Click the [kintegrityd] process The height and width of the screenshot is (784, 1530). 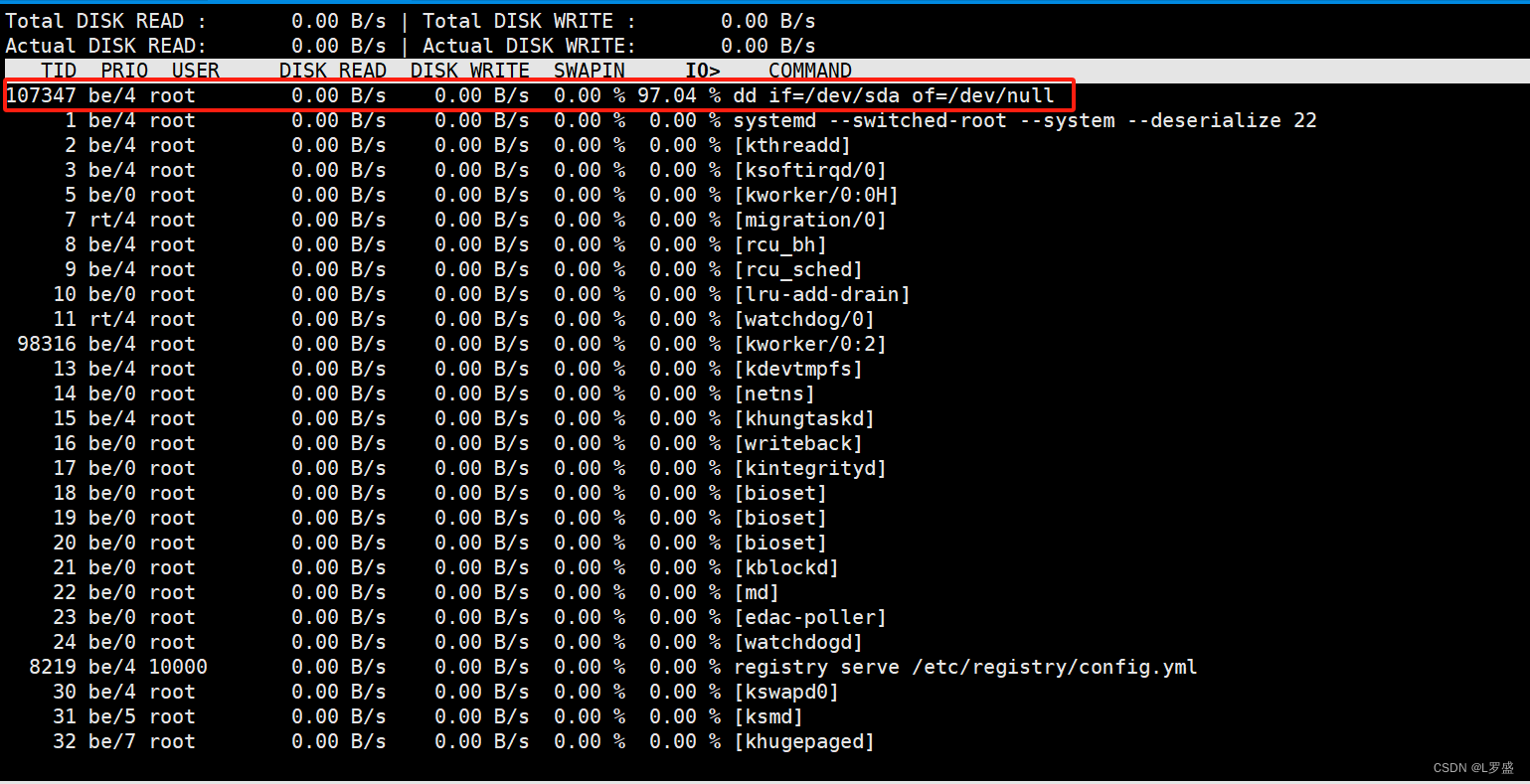(x=810, y=468)
